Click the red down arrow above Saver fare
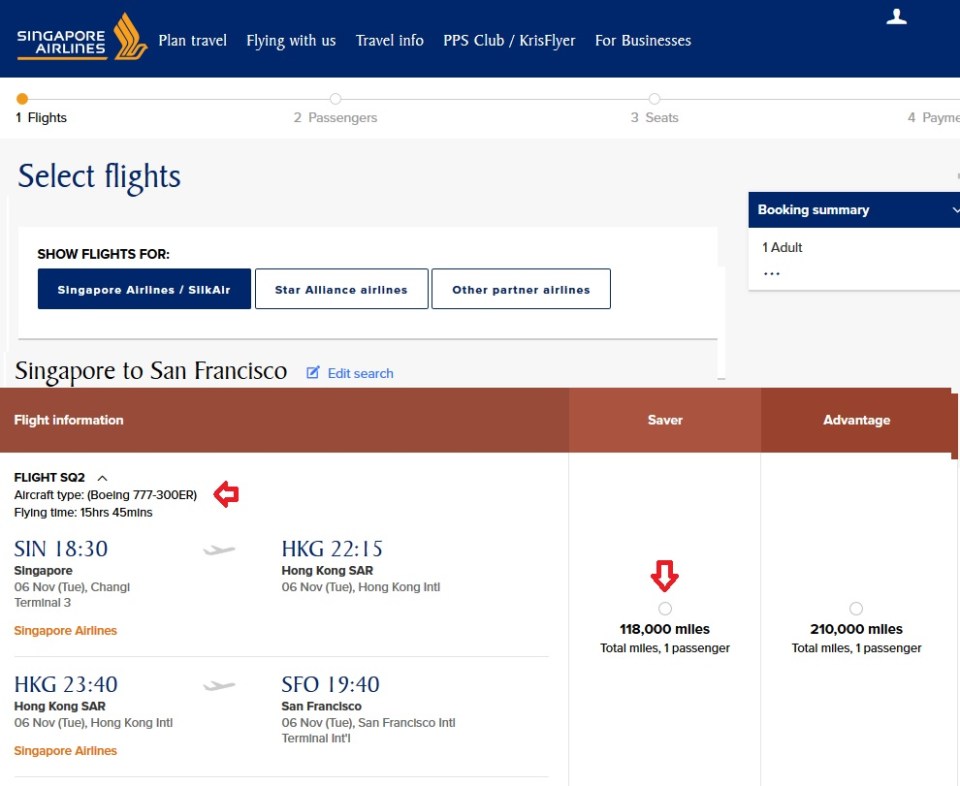Viewport: 960px width, 786px height. click(665, 575)
